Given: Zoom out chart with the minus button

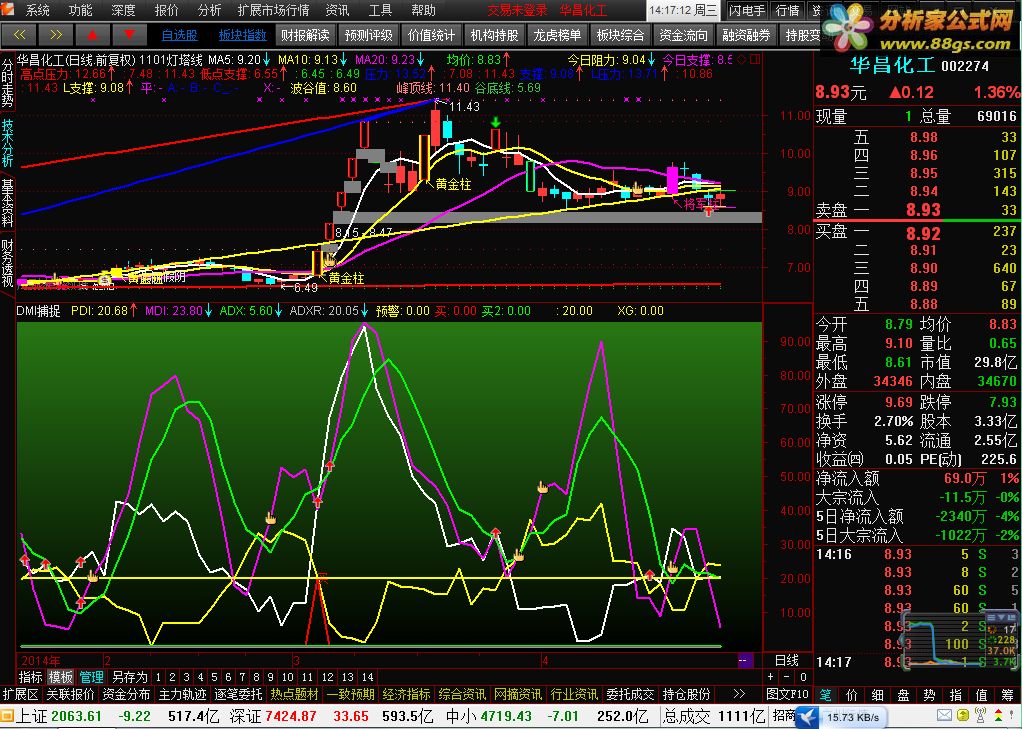Looking at the screenshot, I should 787,677.
